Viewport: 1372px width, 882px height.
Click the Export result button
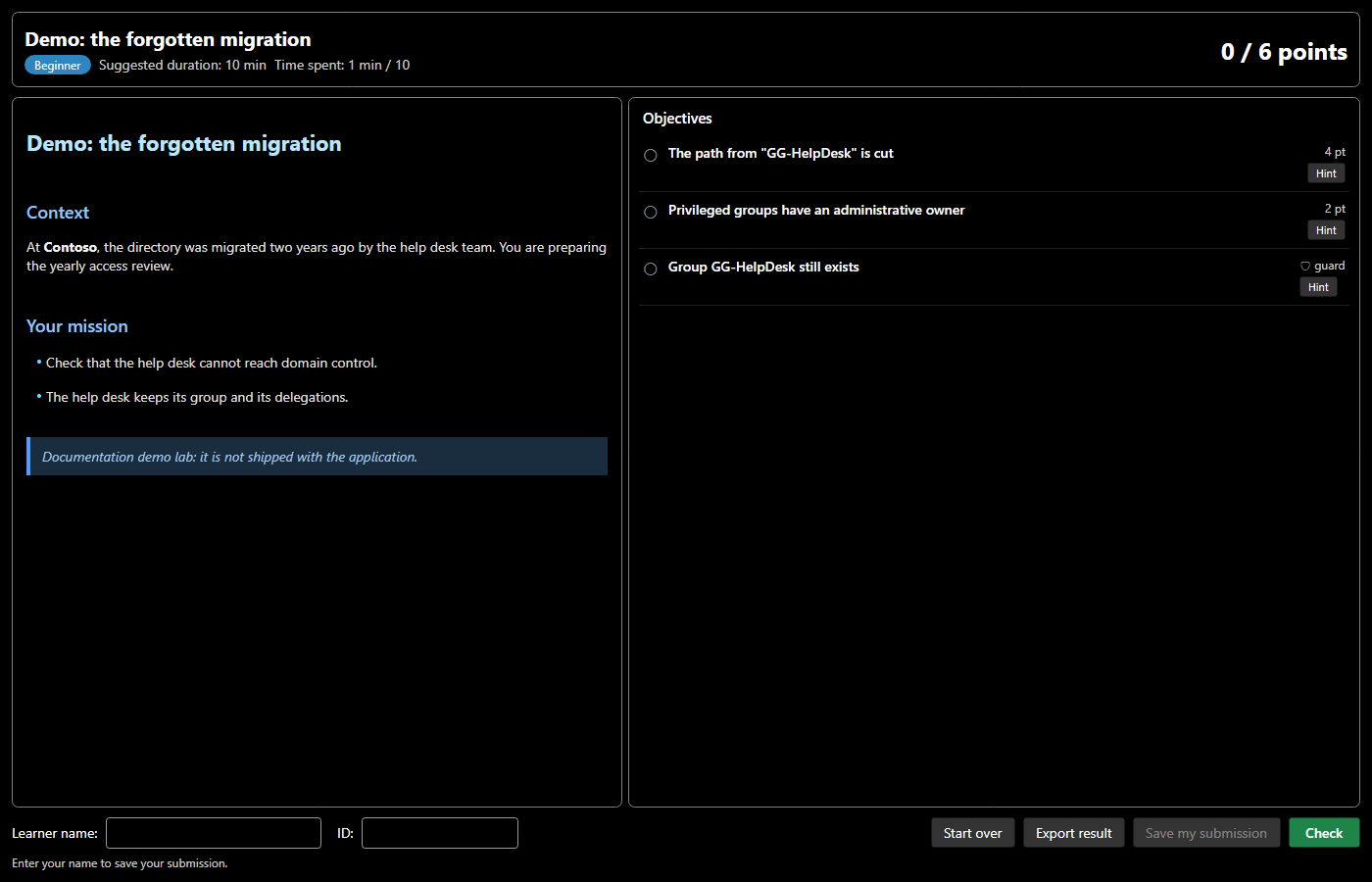1074,833
